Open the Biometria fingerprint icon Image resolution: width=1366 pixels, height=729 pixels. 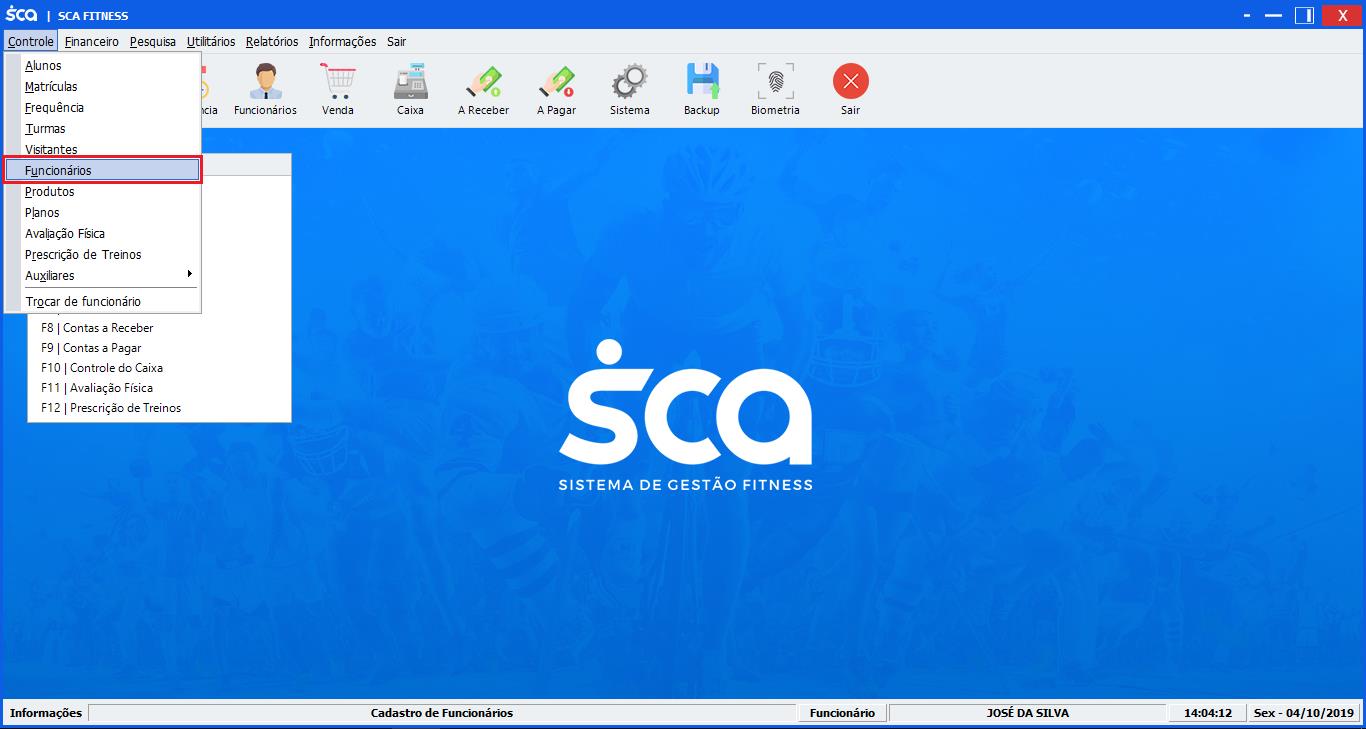(775, 90)
